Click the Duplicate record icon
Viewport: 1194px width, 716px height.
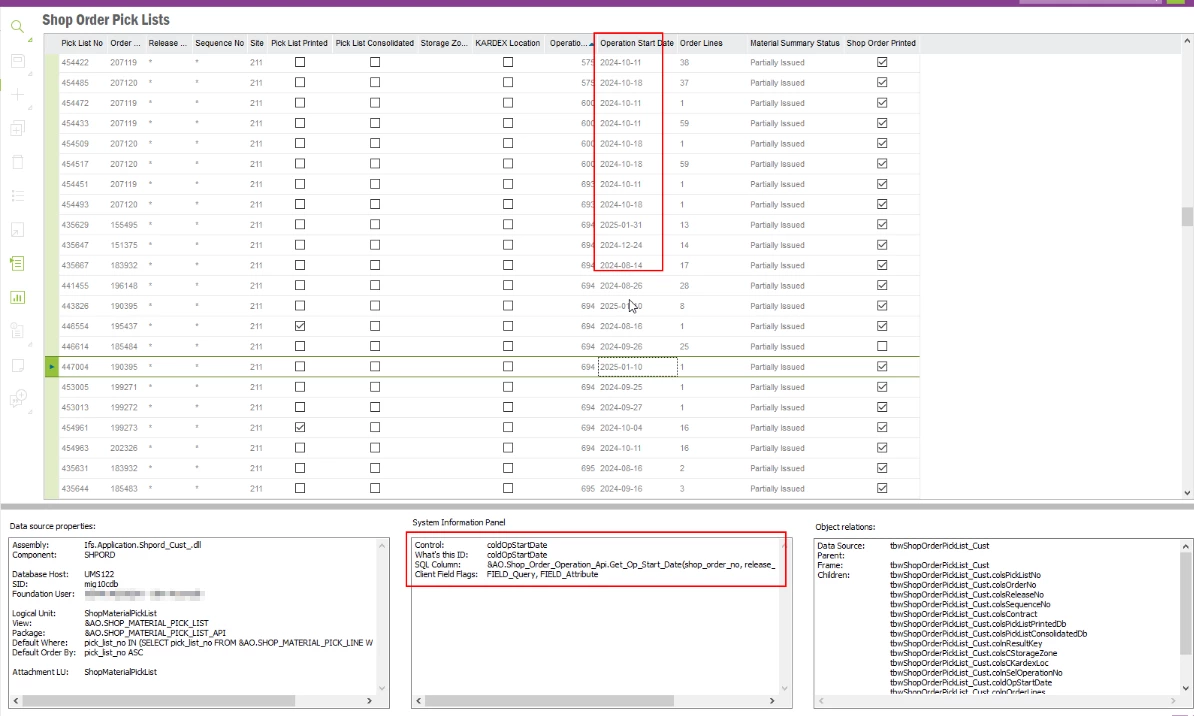click(x=18, y=128)
